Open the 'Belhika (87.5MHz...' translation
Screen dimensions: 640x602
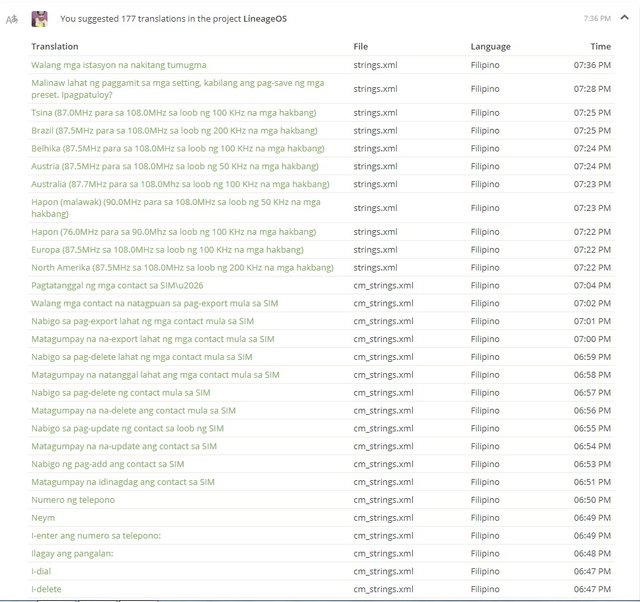click(175, 149)
